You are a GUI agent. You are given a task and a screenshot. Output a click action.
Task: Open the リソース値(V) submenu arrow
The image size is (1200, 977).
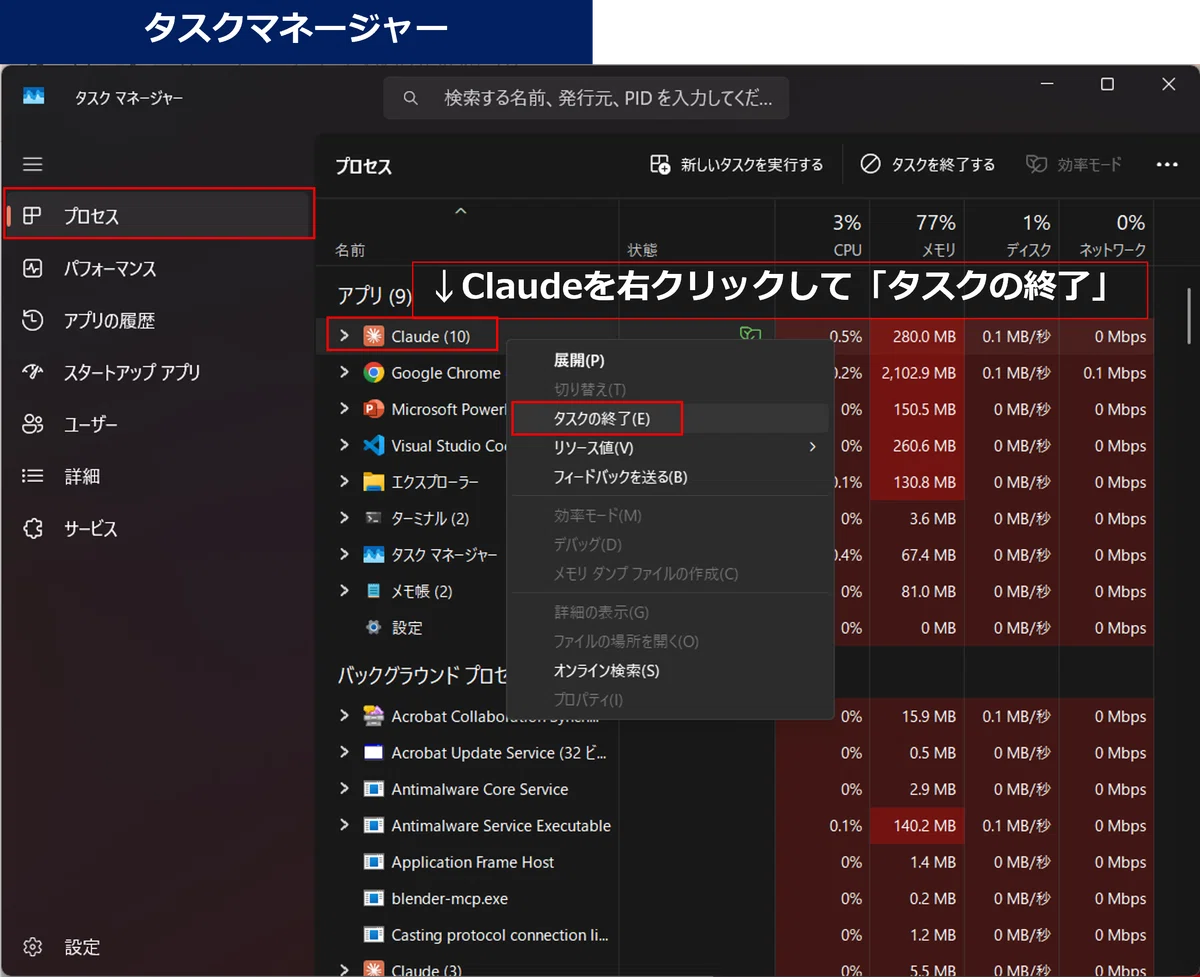(812, 447)
